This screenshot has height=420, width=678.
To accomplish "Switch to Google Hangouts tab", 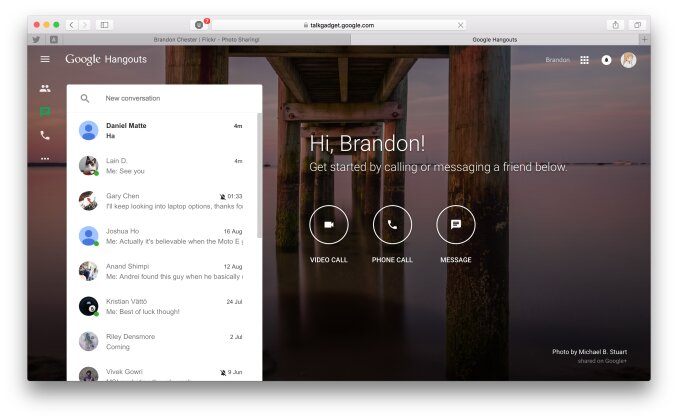I will click(x=495, y=39).
